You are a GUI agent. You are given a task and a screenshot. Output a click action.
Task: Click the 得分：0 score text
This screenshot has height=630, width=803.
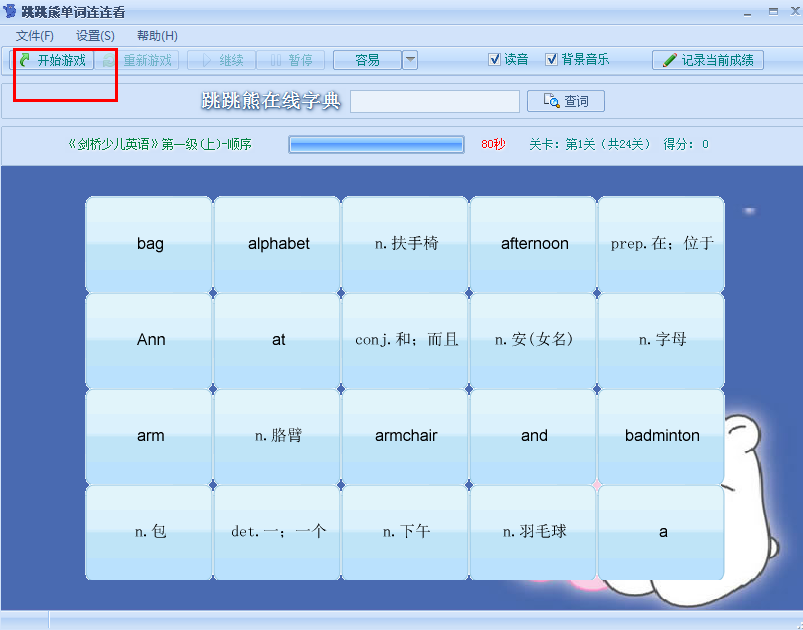click(x=686, y=144)
